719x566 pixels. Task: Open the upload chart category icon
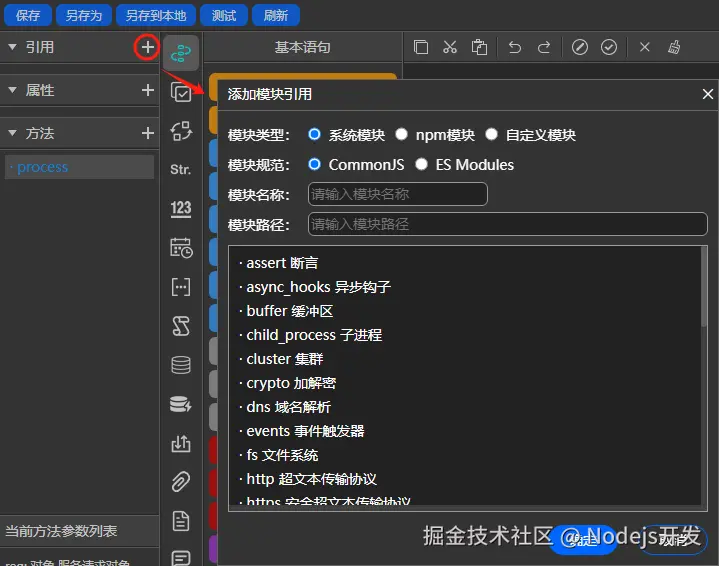[x=181, y=443]
